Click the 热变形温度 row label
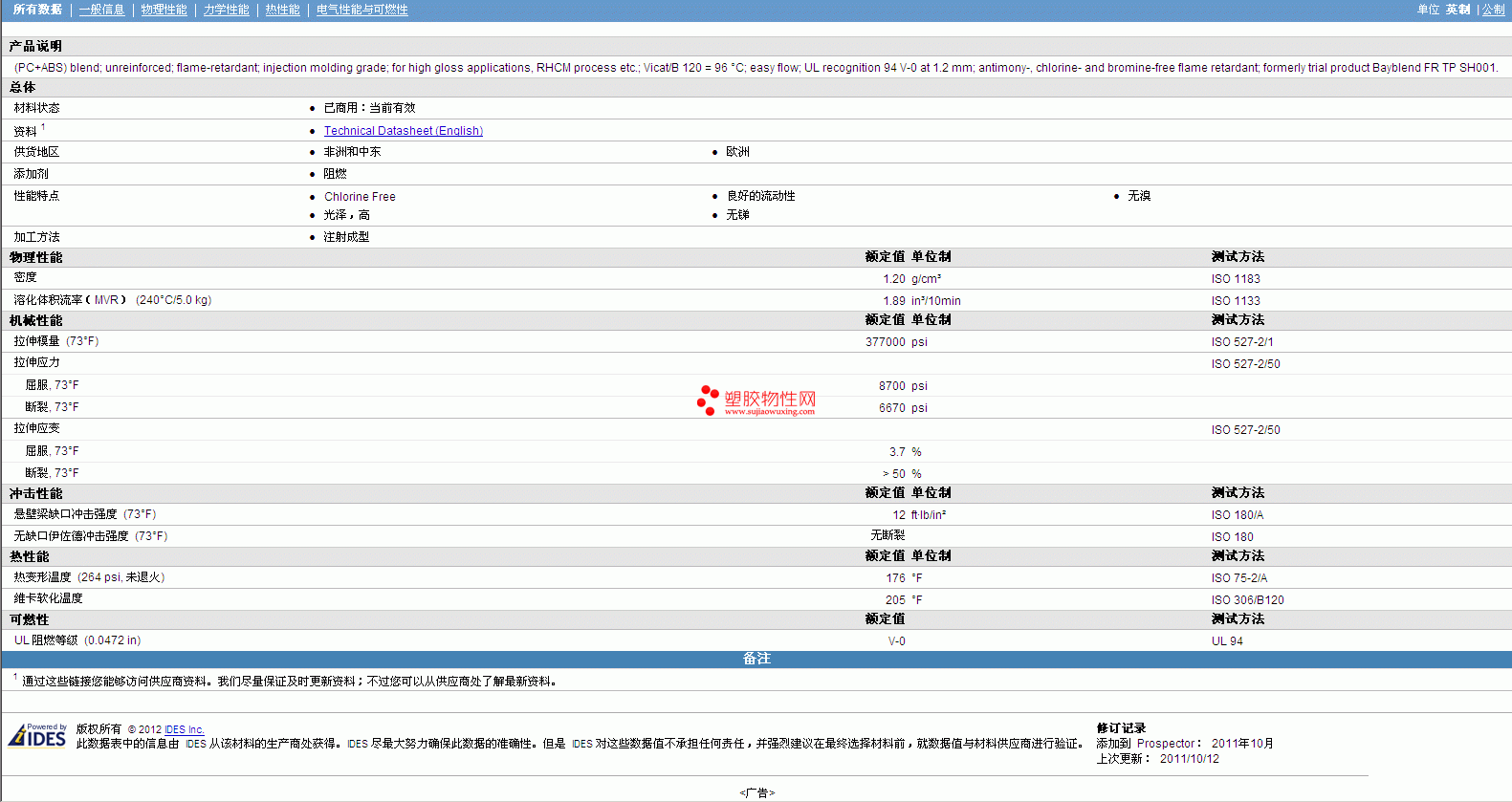Image resolution: width=1512 pixels, height=802 pixels. (42, 577)
